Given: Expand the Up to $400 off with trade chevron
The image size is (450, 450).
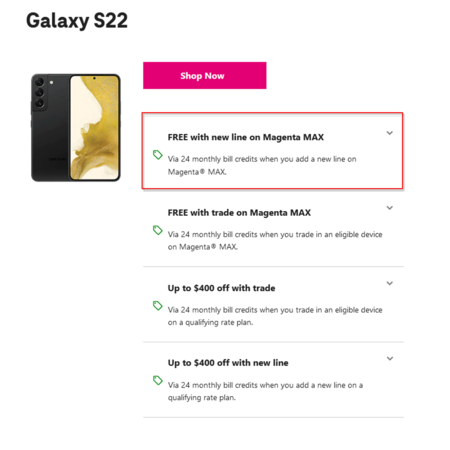Looking at the screenshot, I should pyautogui.click(x=389, y=283).
